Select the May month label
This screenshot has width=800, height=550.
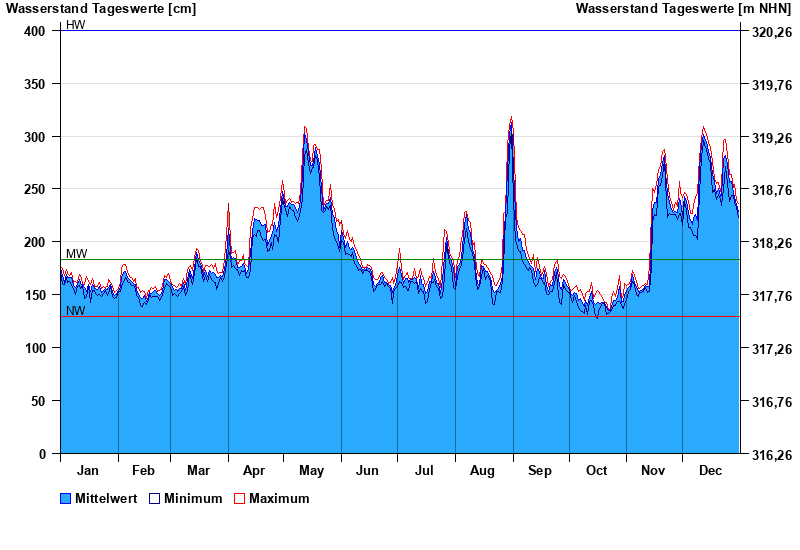[311, 470]
